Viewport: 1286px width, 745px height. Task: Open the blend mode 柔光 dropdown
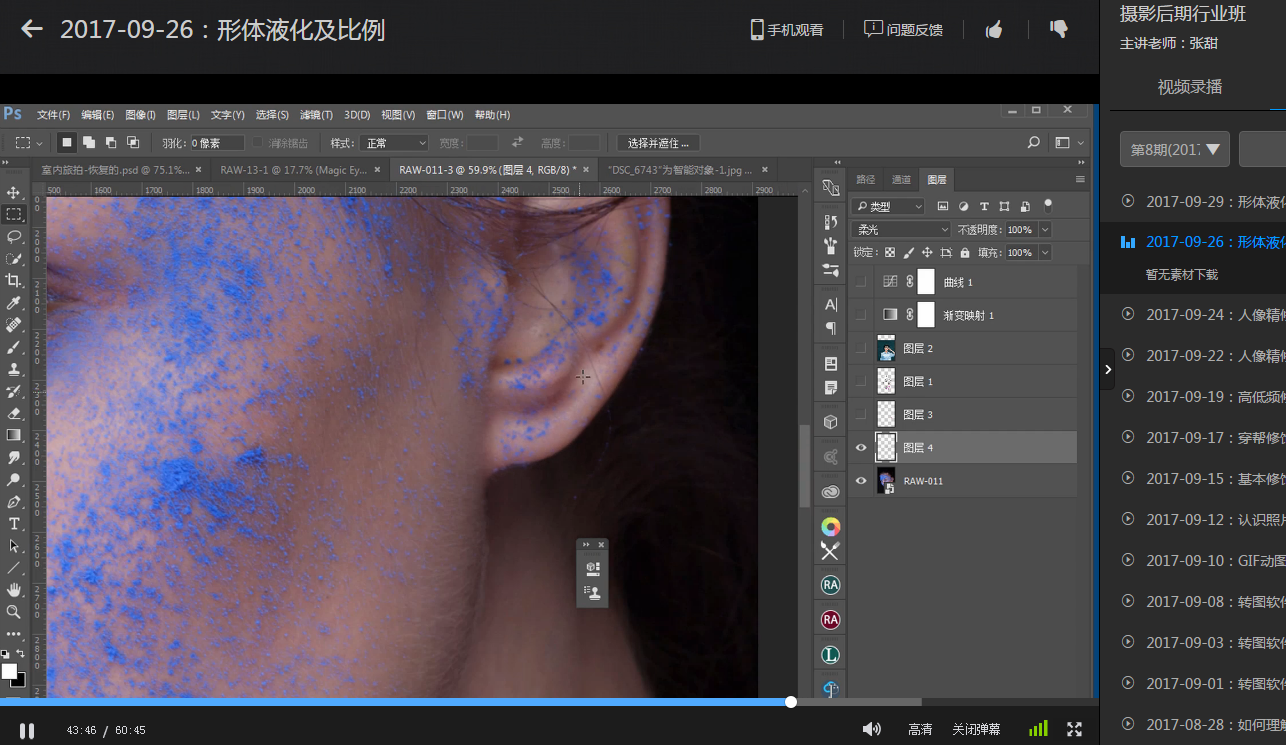coord(901,229)
